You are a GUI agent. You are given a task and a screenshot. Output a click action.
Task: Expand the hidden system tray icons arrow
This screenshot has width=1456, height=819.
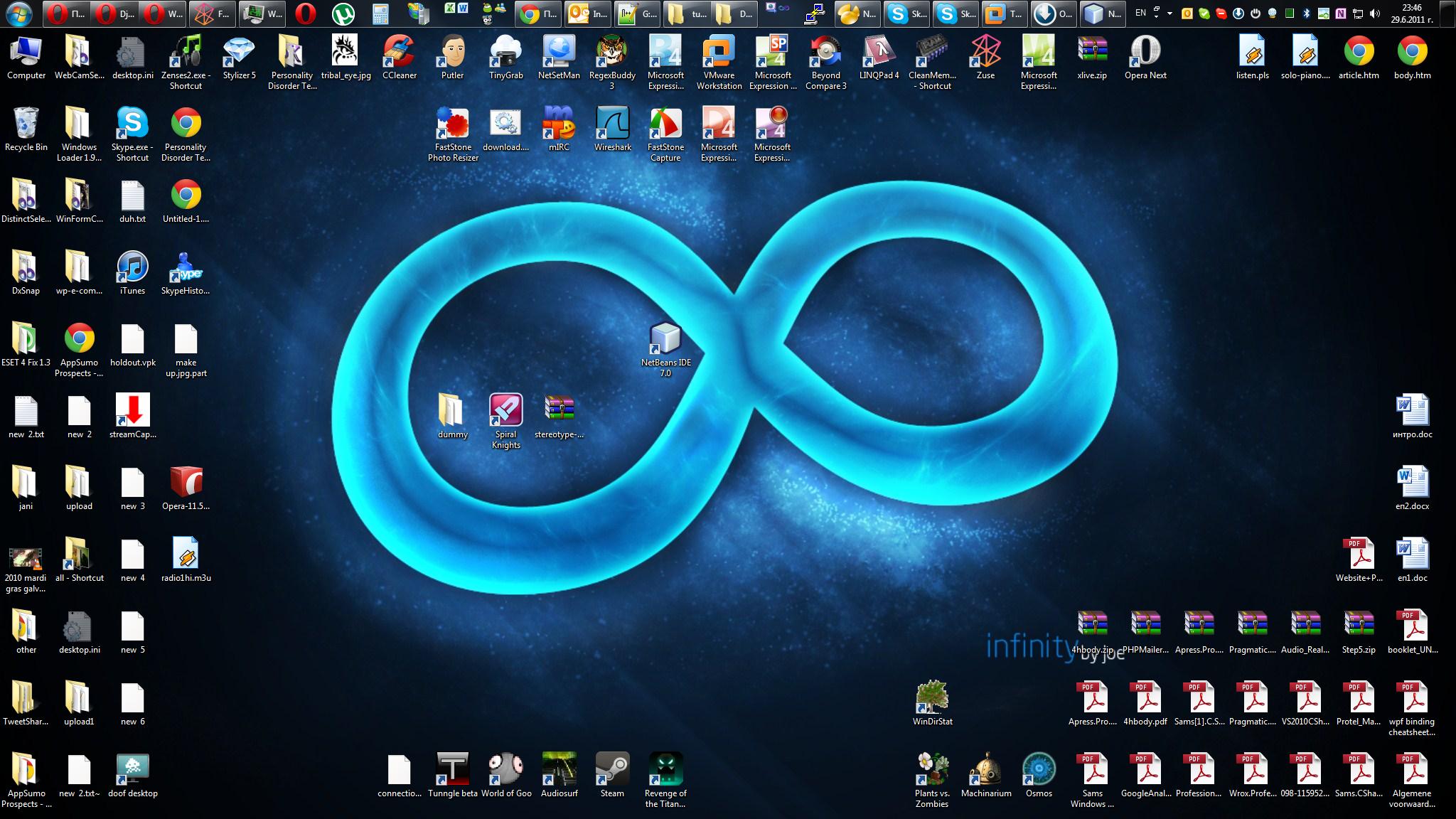pyautogui.click(x=1169, y=13)
